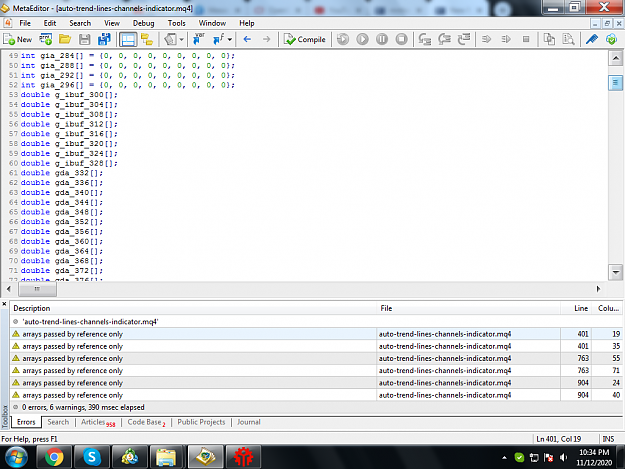
Task: Toggle the Navigator panel toolbar icon
Action: 147,39
